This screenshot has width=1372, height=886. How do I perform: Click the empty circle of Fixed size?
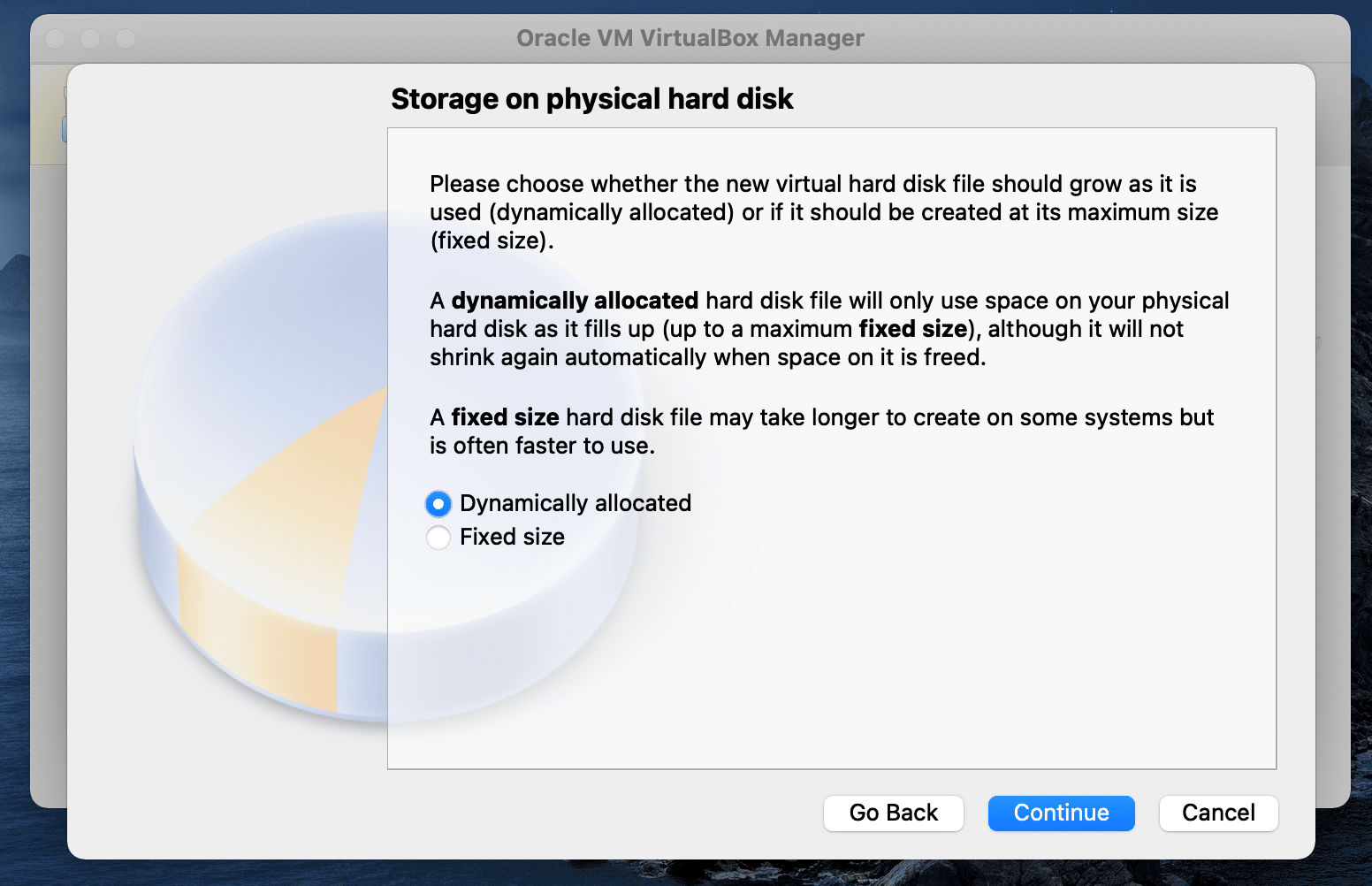click(438, 537)
